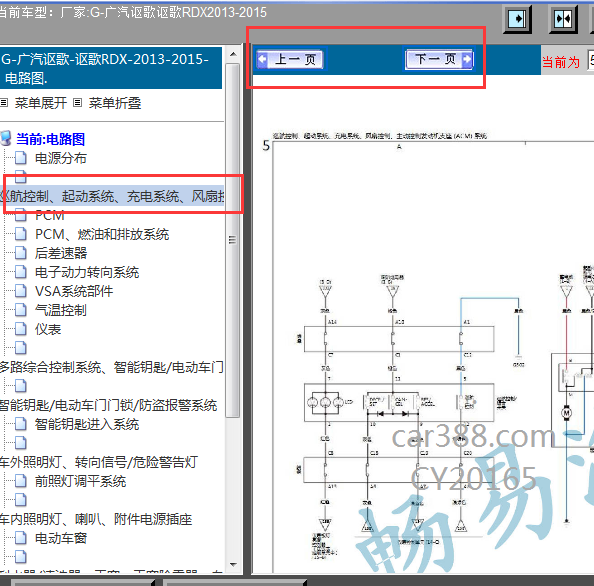The height and width of the screenshot is (586, 594).
Task: Open the 后差速器 entry
Action: [x=61, y=253]
